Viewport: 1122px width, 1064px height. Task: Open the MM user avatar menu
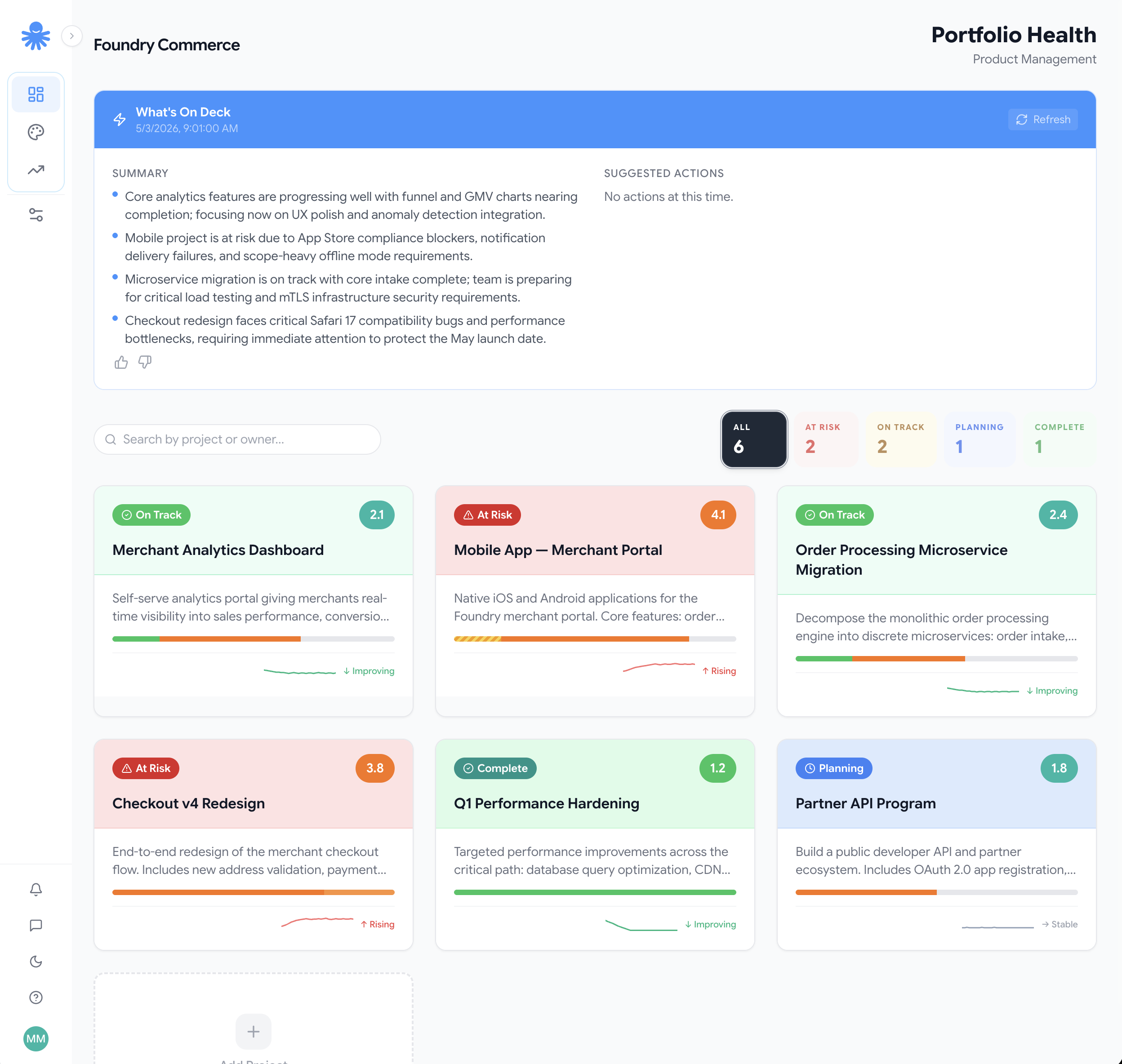(36, 1038)
